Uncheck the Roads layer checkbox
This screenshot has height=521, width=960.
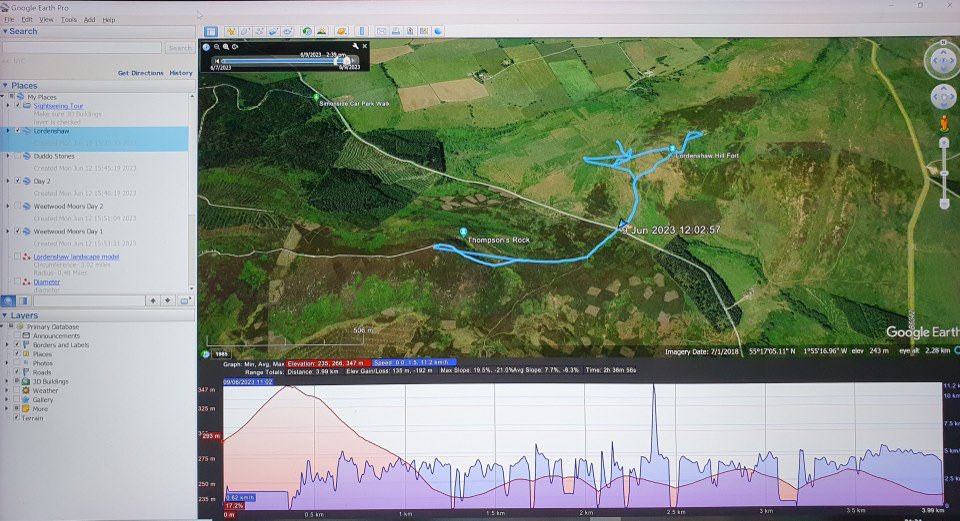(x=17, y=372)
